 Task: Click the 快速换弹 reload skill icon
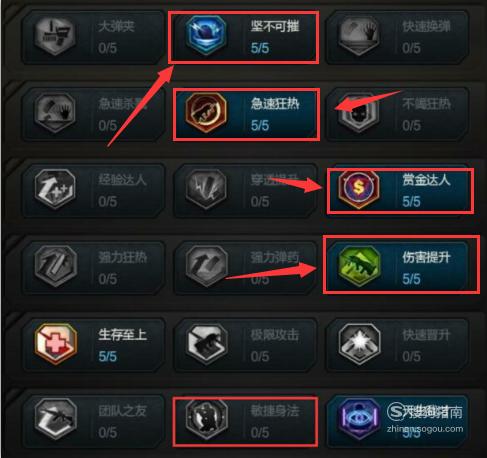[359, 36]
